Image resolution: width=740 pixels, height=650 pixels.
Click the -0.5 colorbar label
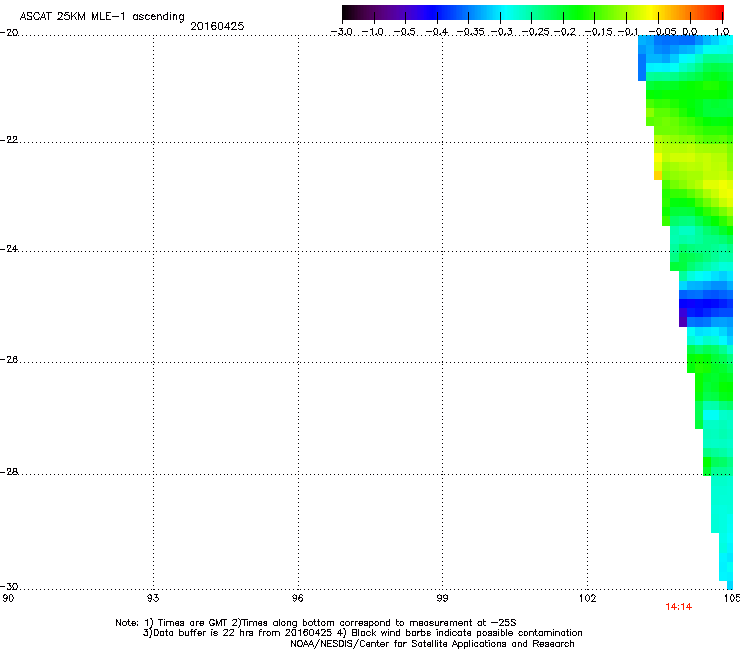tap(404, 32)
